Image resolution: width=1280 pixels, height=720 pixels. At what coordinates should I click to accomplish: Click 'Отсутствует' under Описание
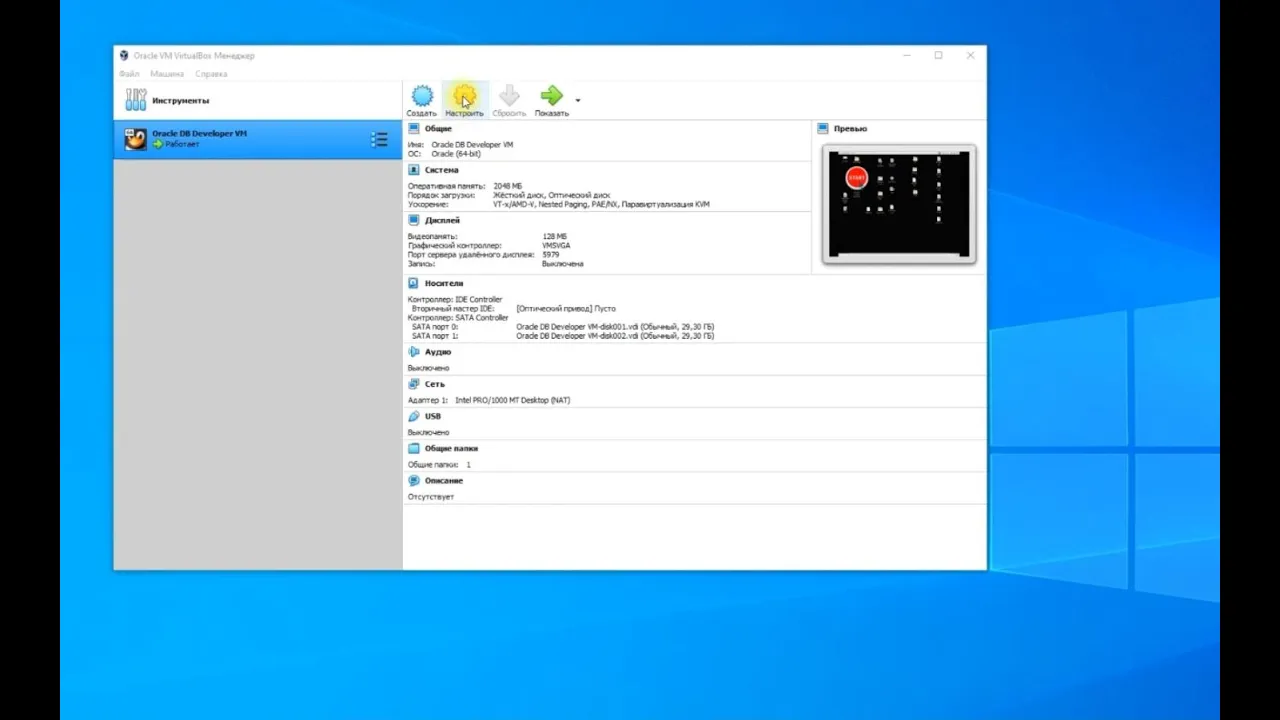431,497
